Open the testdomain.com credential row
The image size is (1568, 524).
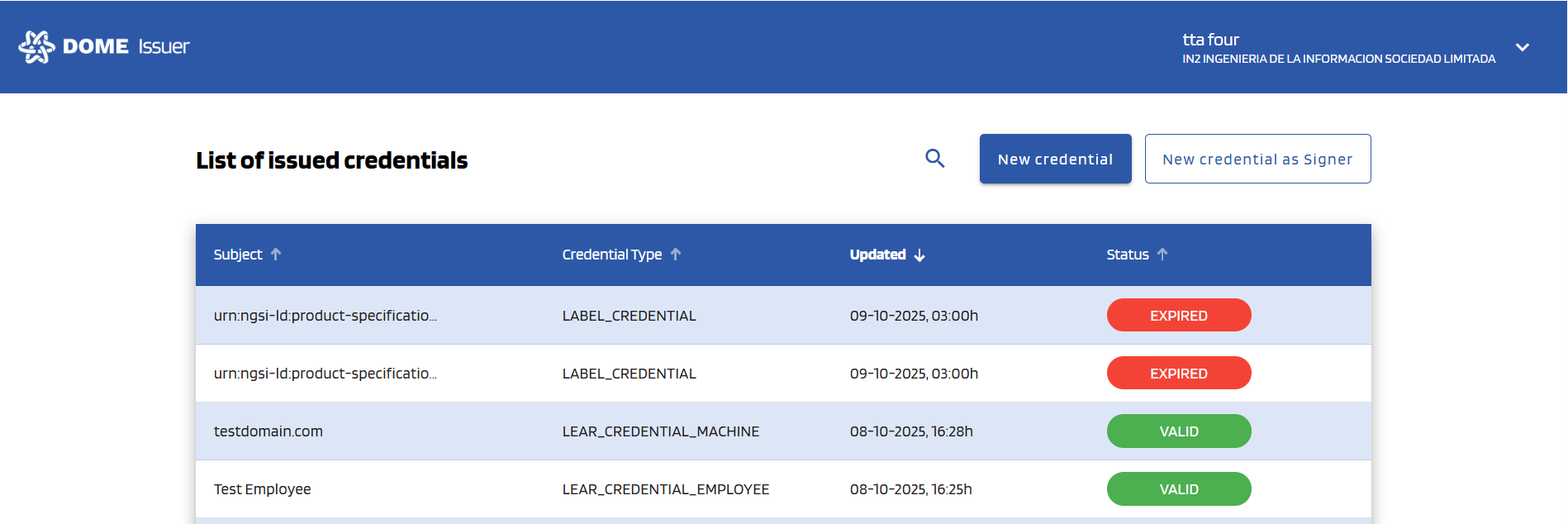pyautogui.click(x=268, y=431)
